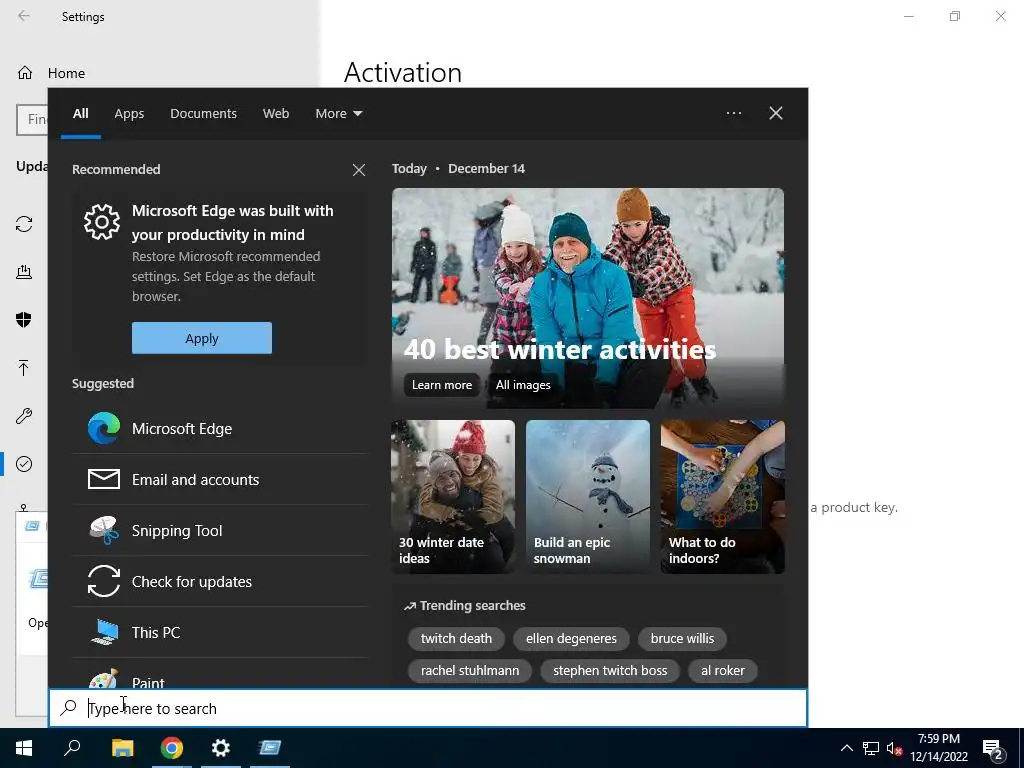Click back arrow in Settings window
Screen dimensions: 1024x768
[x=24, y=16]
